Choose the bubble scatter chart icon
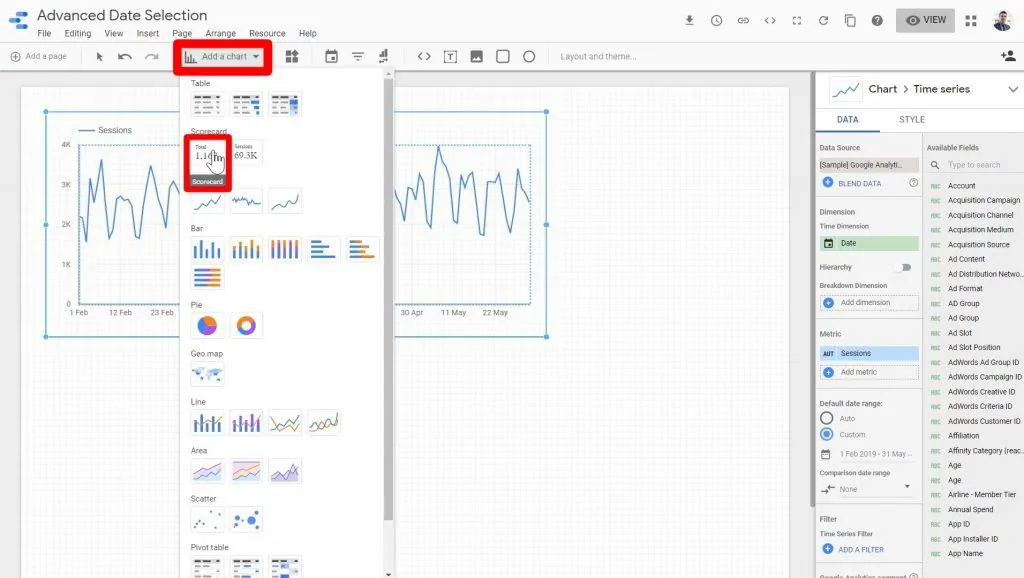 [x=246, y=520]
